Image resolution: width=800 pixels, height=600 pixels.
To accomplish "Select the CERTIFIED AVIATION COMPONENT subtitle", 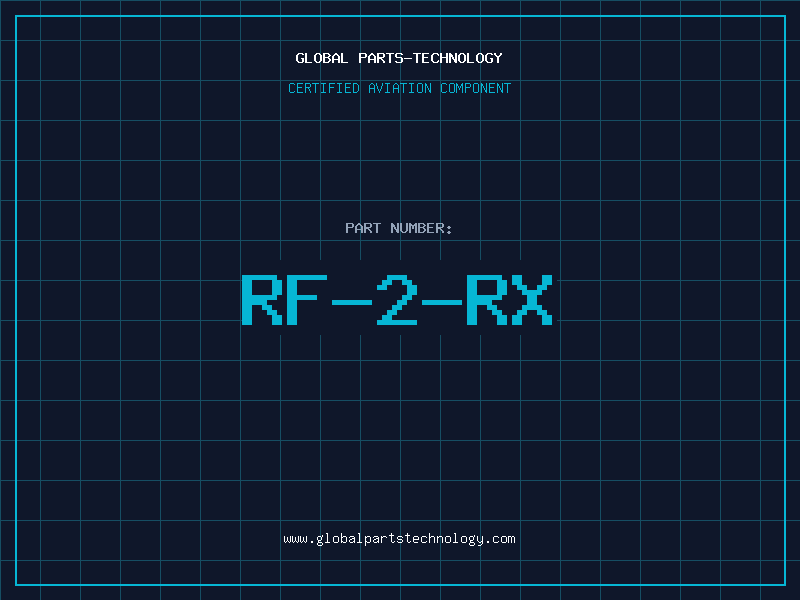I will click(399, 88).
